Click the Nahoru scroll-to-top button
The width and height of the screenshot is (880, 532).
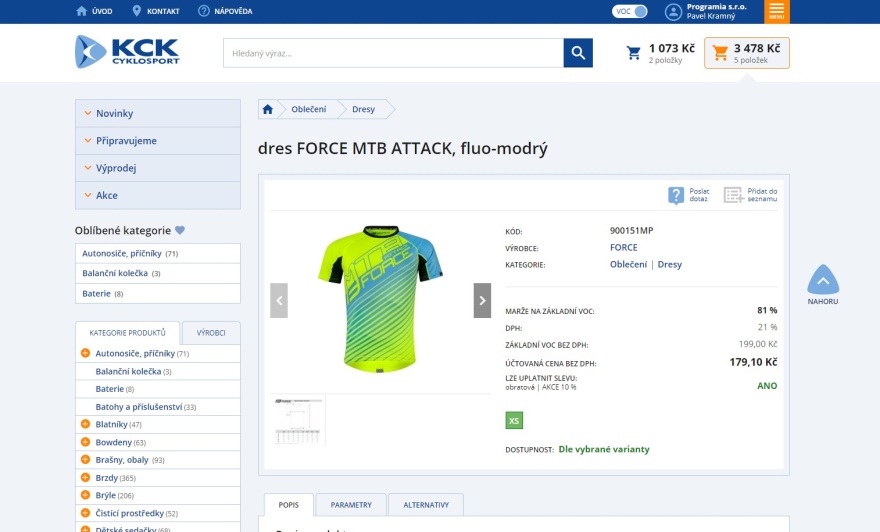[x=823, y=285]
